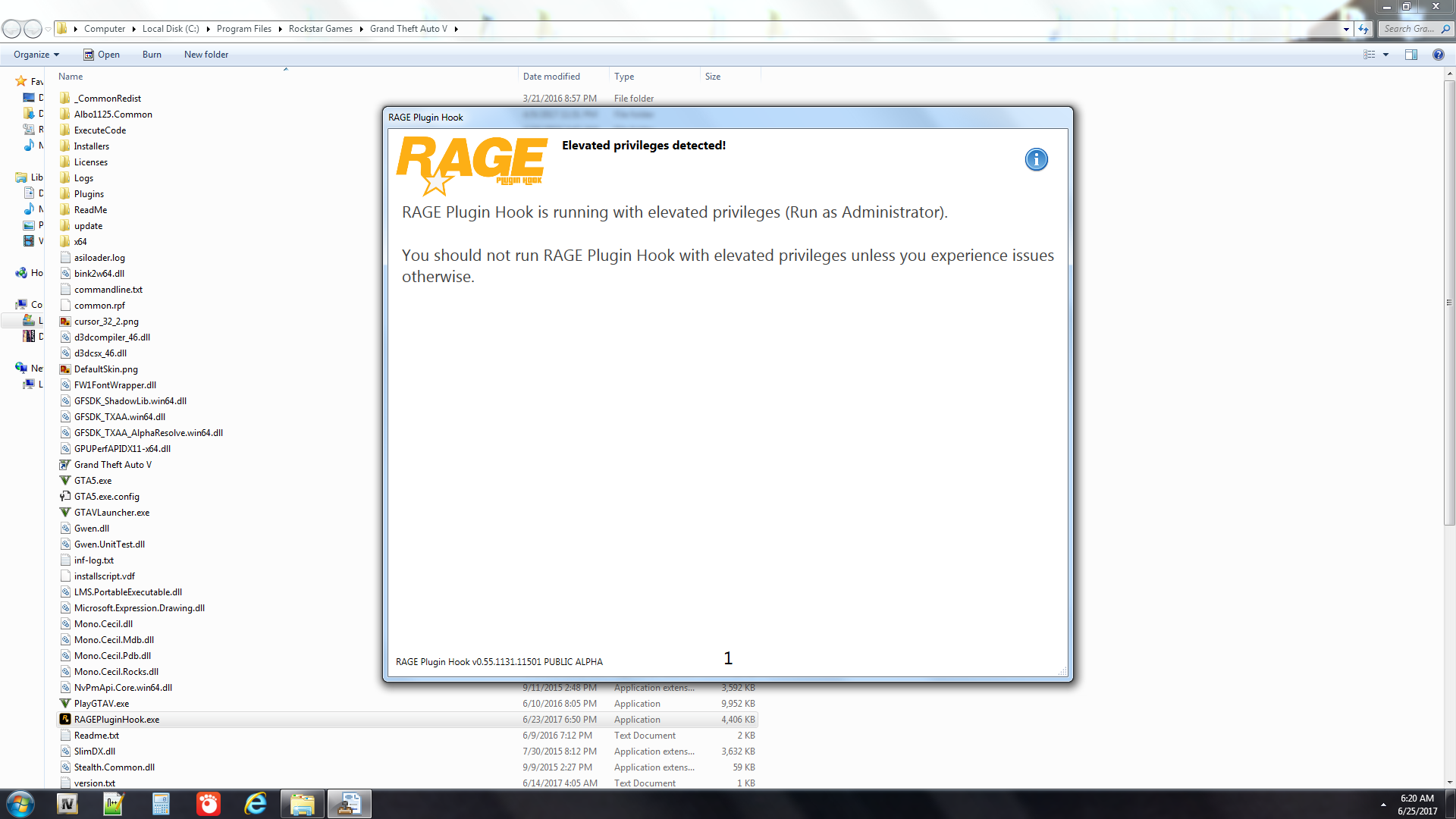Select the RAGEPluginHook.exe file
The height and width of the screenshot is (819, 1456).
117,720
